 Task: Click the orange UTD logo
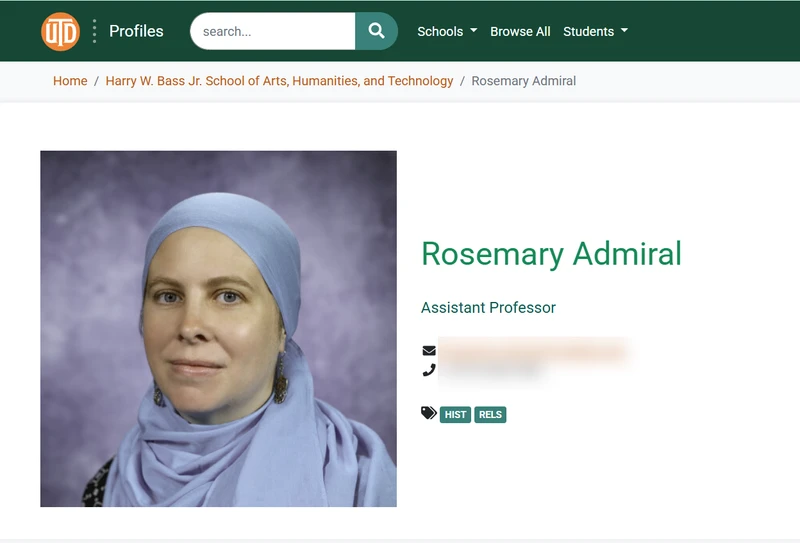click(60, 32)
